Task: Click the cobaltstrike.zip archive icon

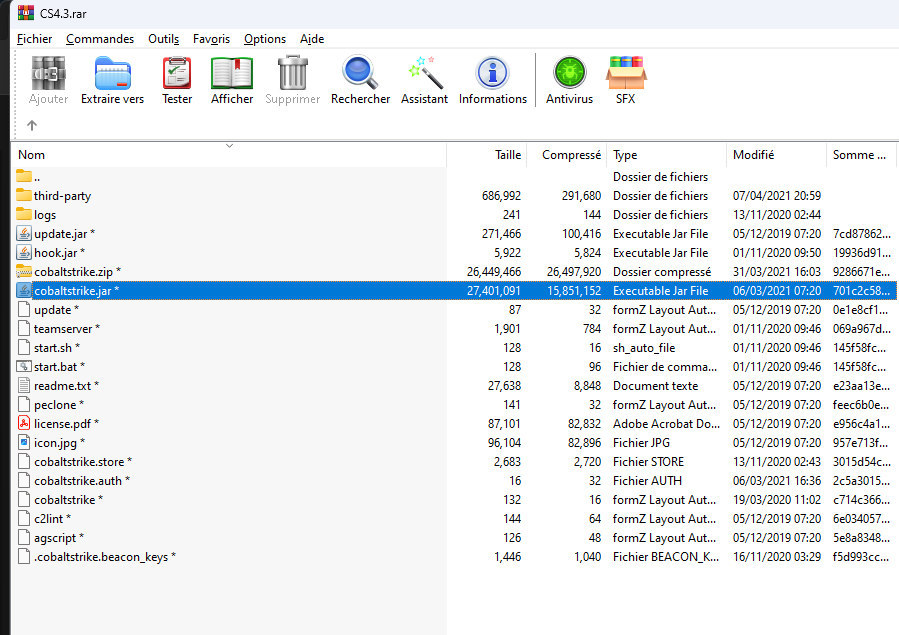Action: tap(24, 271)
